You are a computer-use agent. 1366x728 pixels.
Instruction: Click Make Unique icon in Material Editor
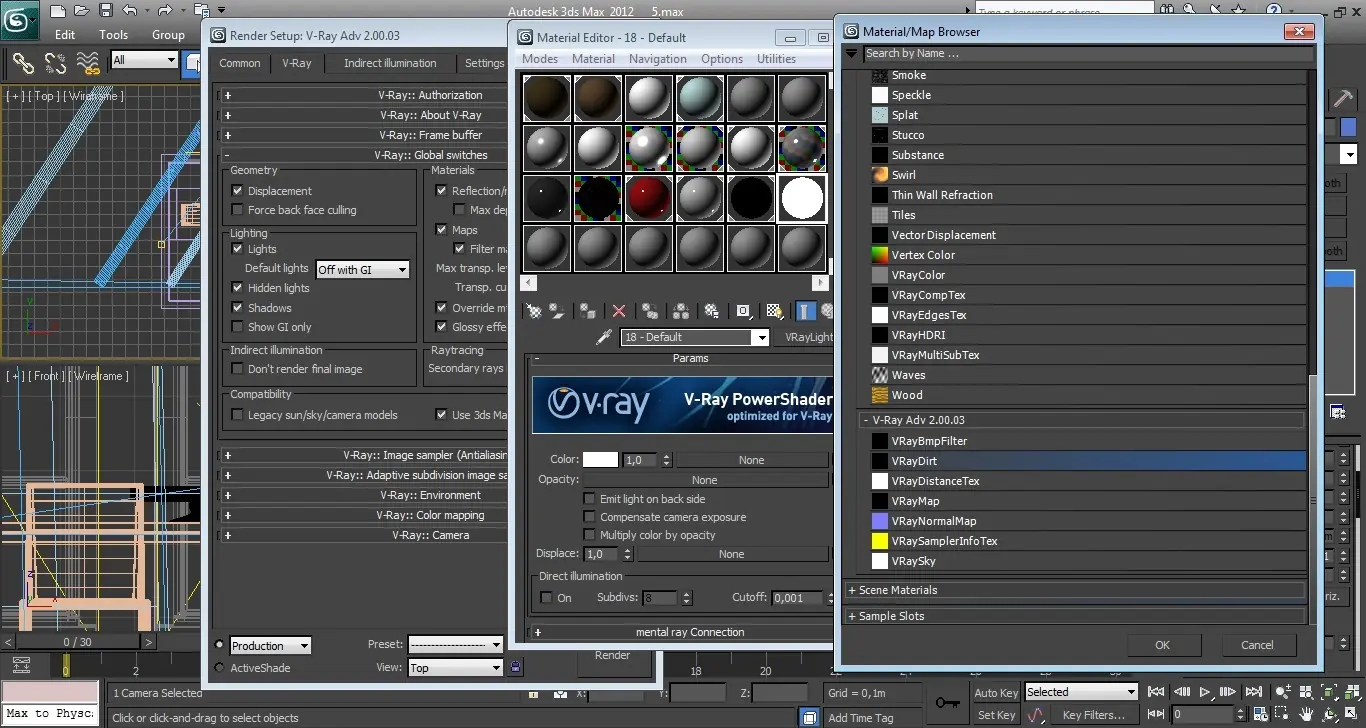pos(681,311)
